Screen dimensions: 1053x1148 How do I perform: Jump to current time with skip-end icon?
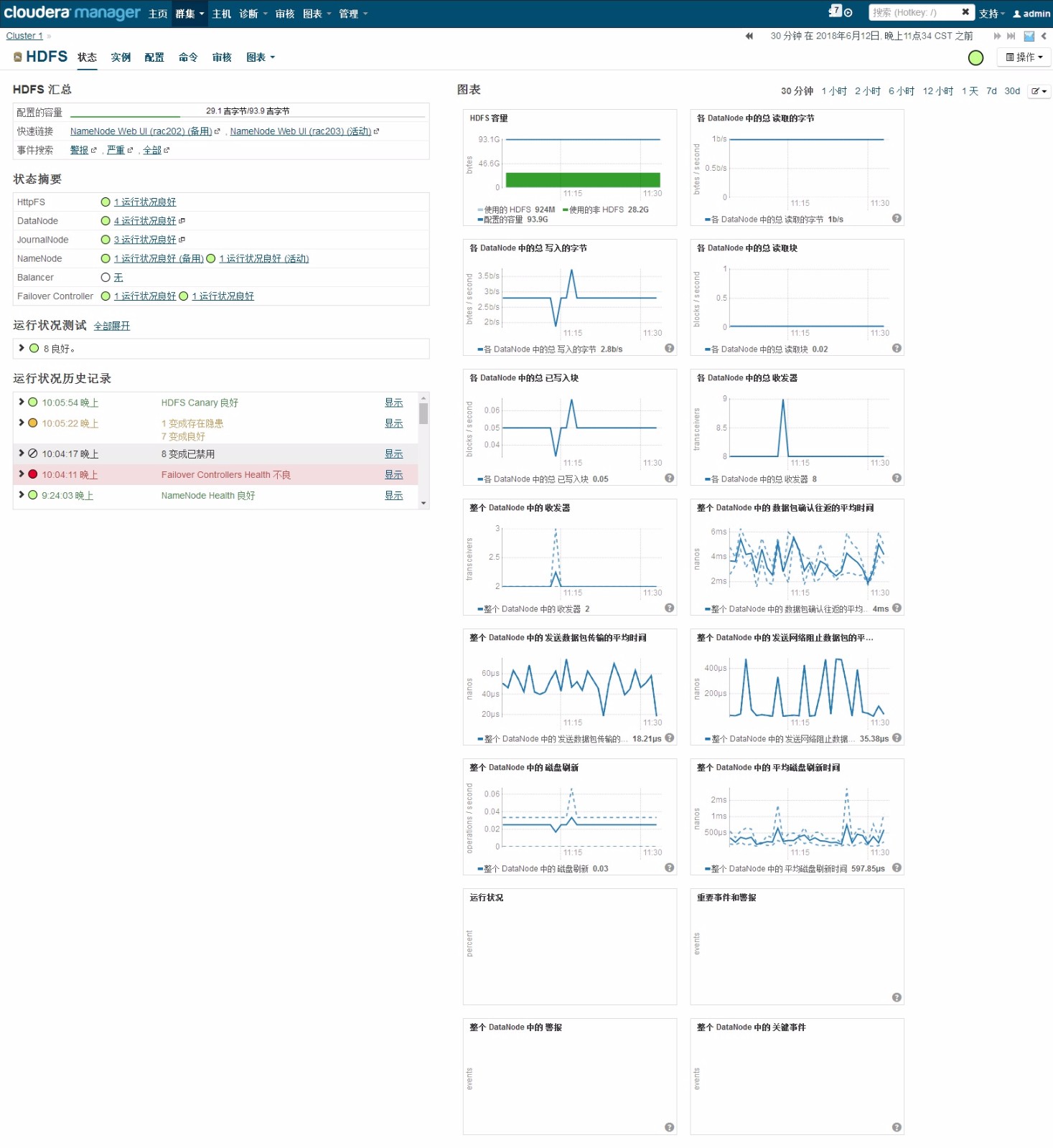pyautogui.click(x=1011, y=36)
